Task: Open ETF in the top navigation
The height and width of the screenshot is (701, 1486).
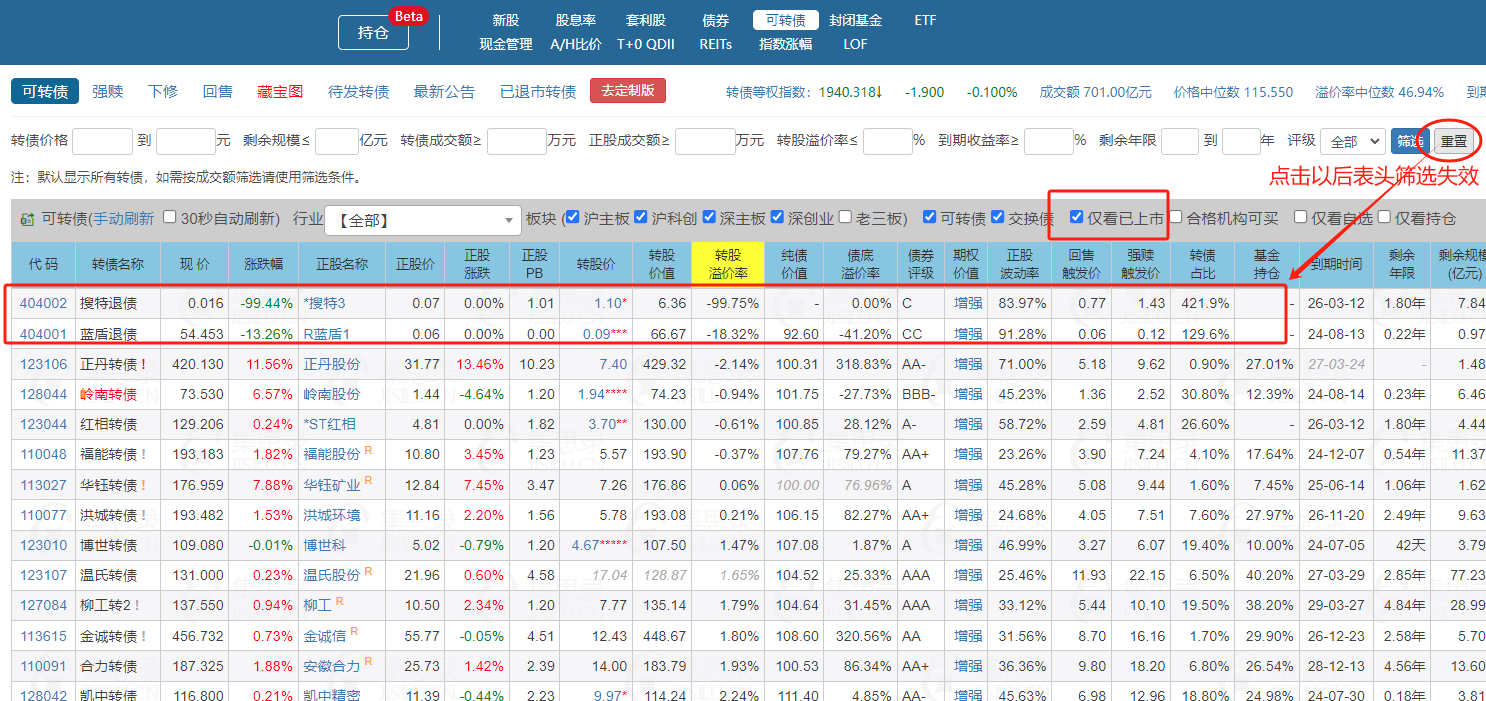Action: tap(925, 20)
